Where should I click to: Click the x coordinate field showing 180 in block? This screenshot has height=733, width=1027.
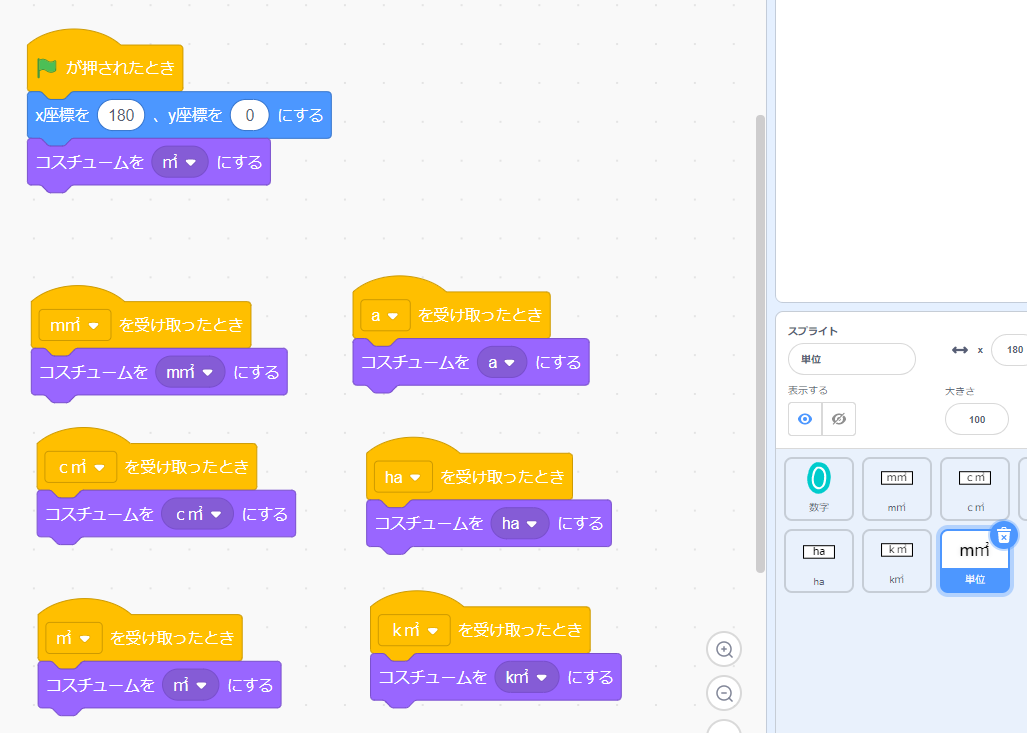(x=121, y=116)
